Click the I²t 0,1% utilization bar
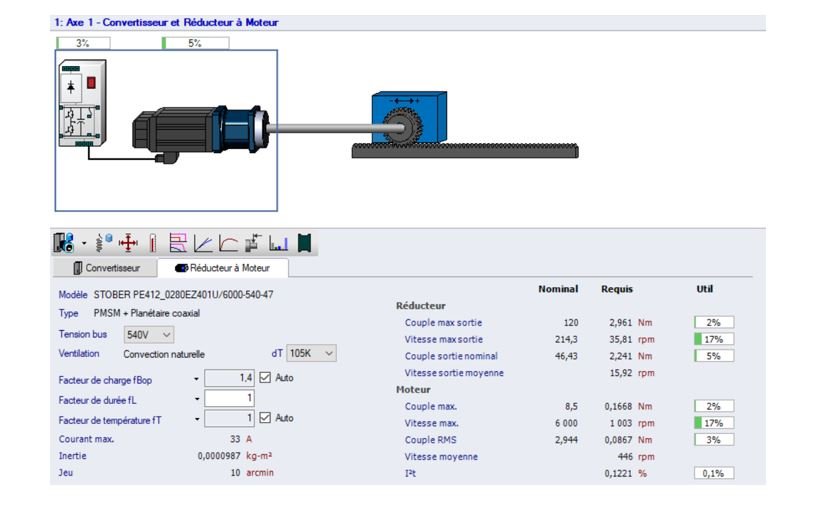839x516 pixels. 714,473
